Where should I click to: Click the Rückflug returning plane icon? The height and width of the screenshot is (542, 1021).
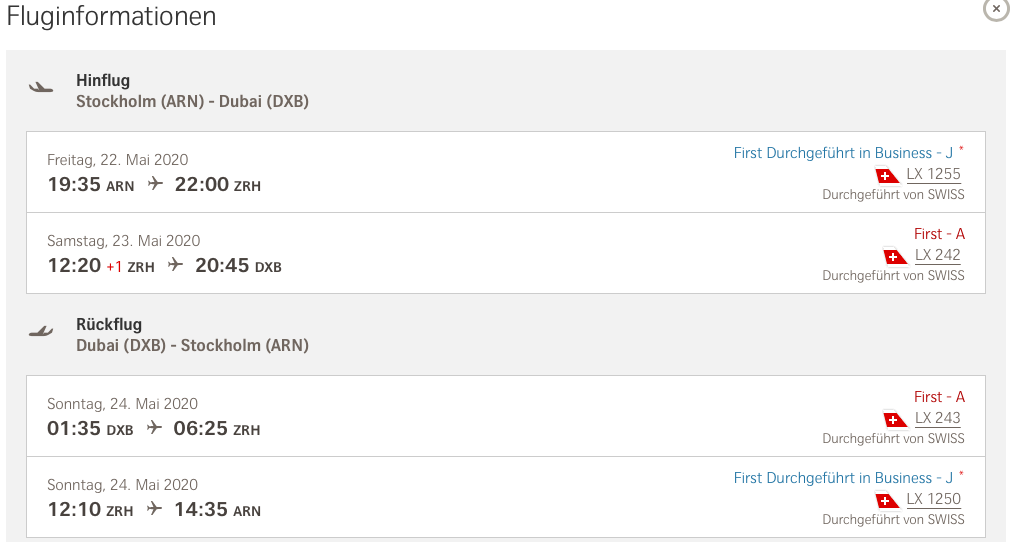[41, 331]
